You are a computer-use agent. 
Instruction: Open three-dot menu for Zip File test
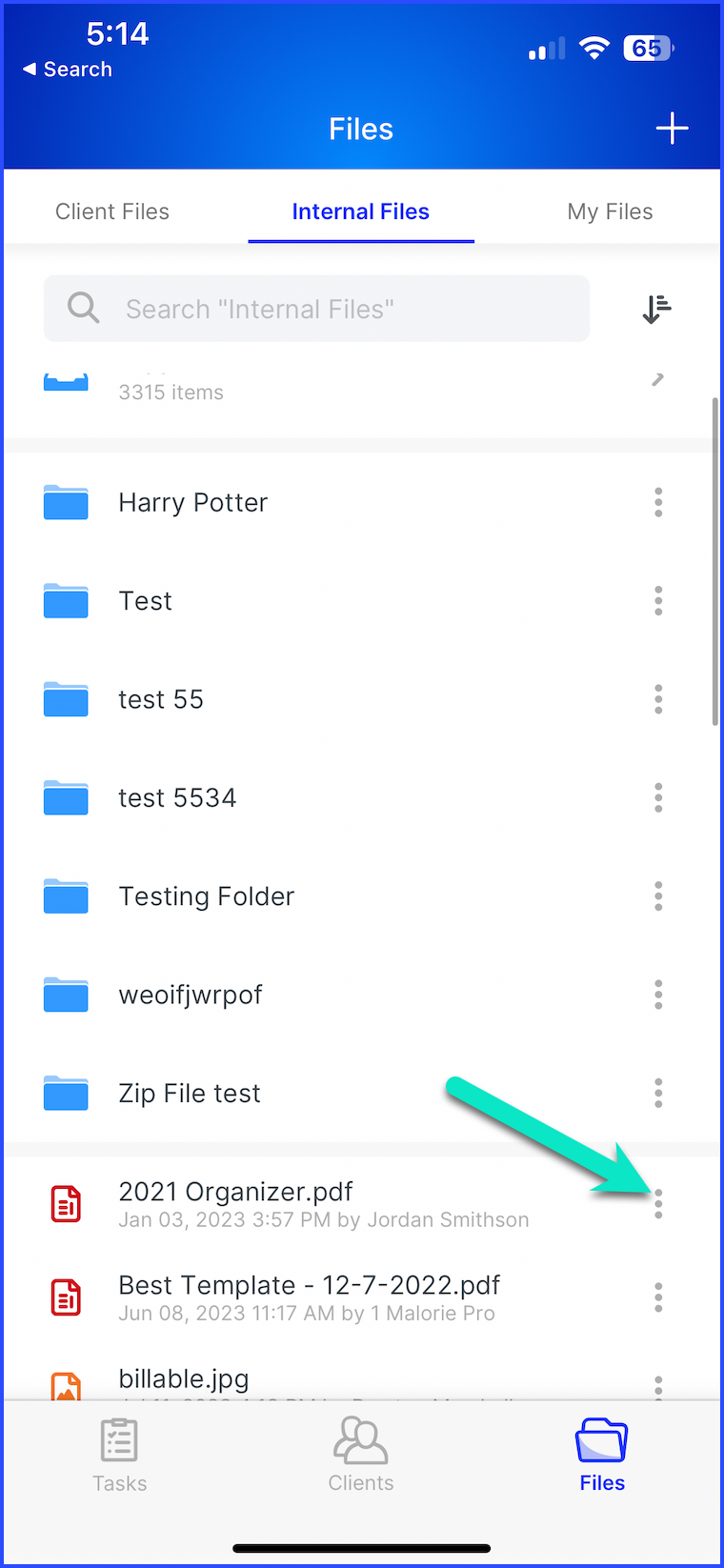(x=658, y=1093)
